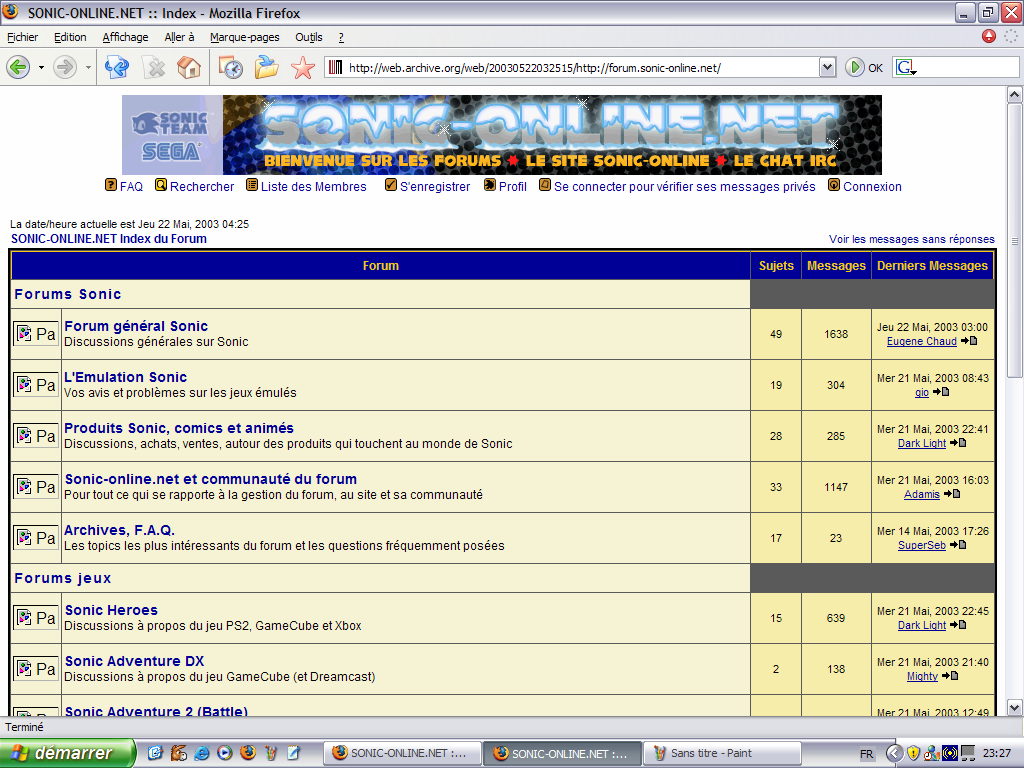
Task: Open the Fichier menu
Action: 22,37
